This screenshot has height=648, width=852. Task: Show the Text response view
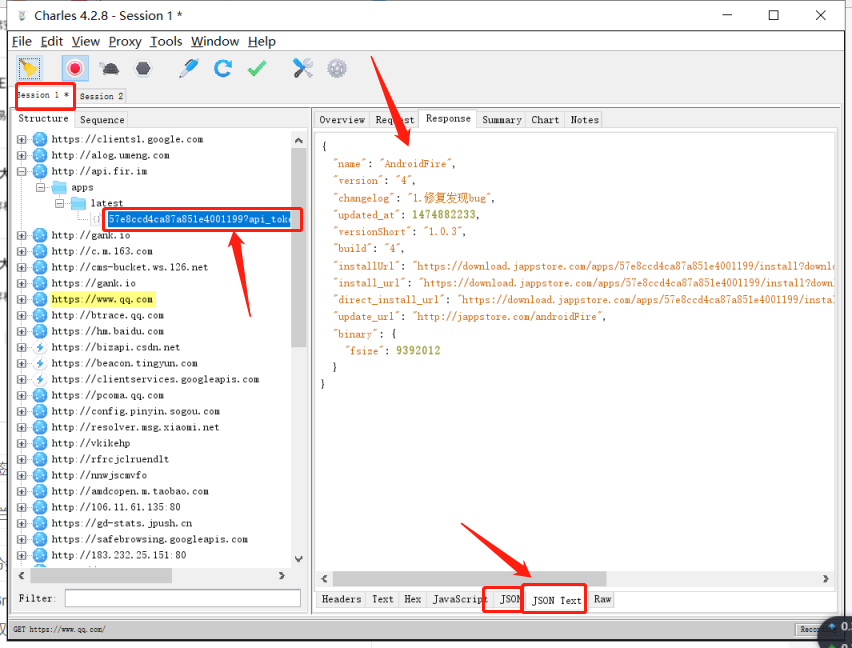[383, 599]
